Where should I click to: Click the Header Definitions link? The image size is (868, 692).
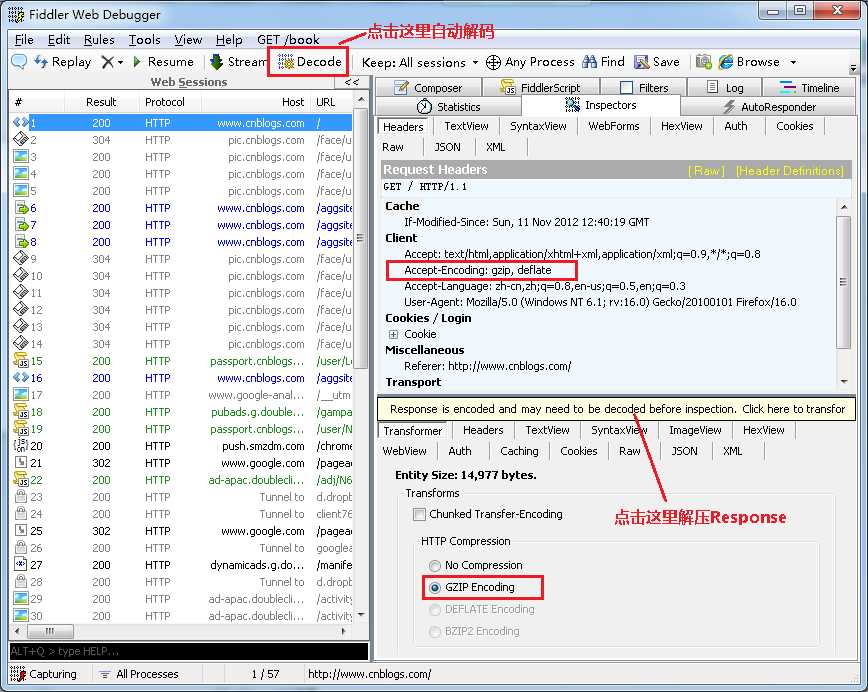coord(789,171)
